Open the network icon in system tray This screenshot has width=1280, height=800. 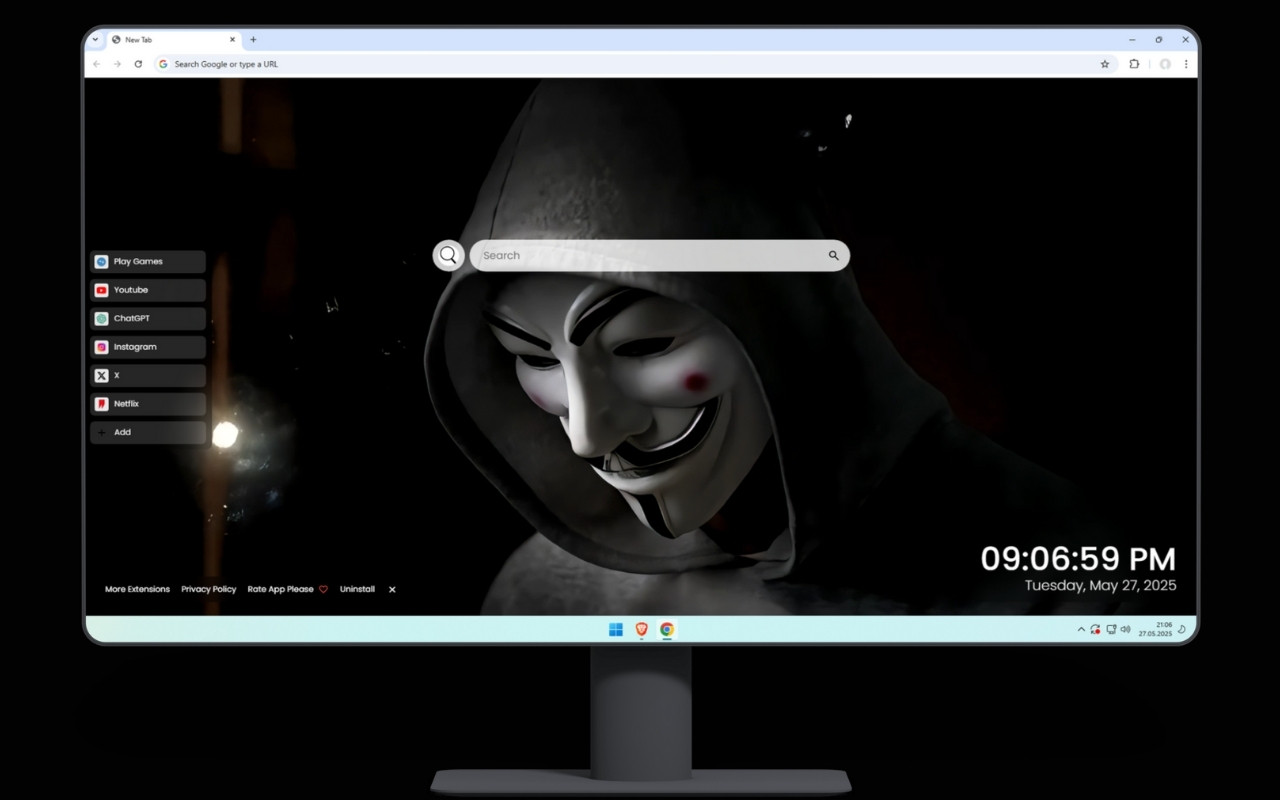pos(1111,629)
